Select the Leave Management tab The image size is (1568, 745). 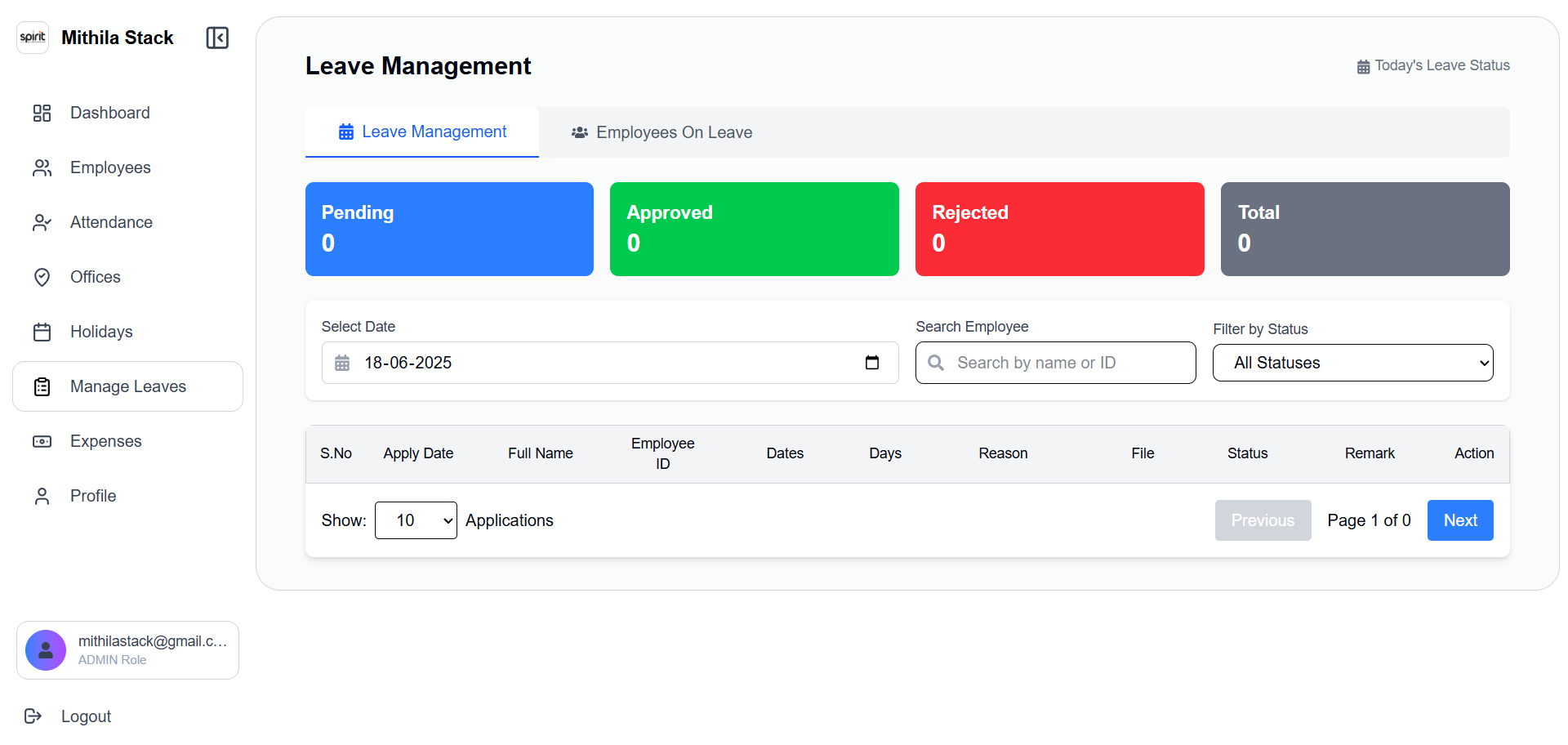point(422,132)
